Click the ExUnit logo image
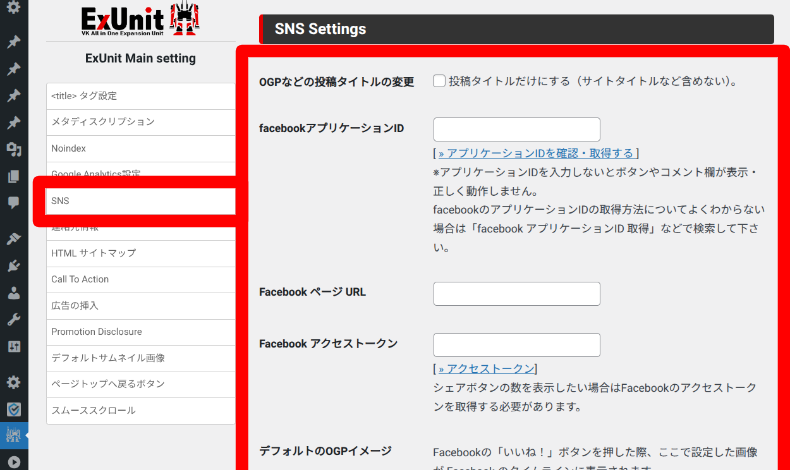Image resolution: width=790 pixels, height=470 pixels. pyautogui.click(x=140, y=19)
